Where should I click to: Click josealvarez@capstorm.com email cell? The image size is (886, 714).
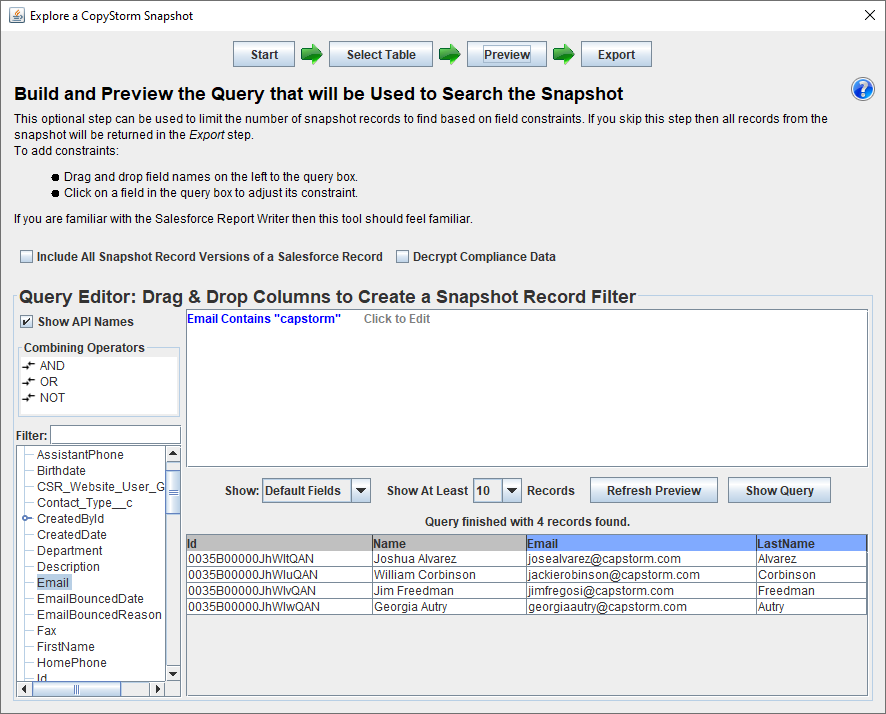click(641, 559)
